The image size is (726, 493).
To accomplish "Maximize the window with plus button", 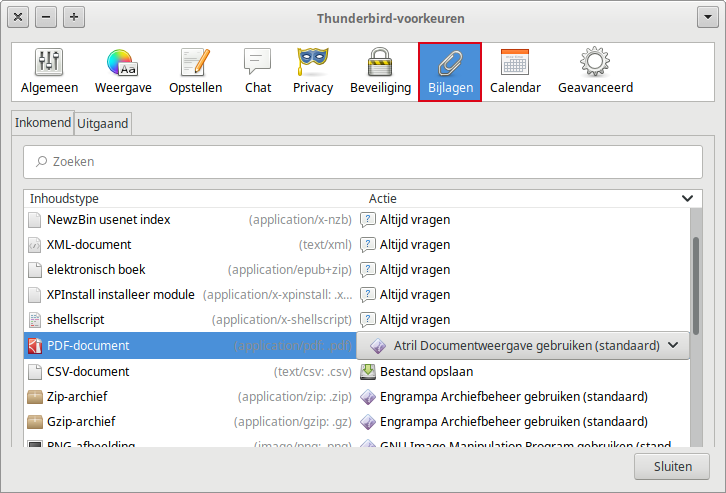I will tap(74, 18).
